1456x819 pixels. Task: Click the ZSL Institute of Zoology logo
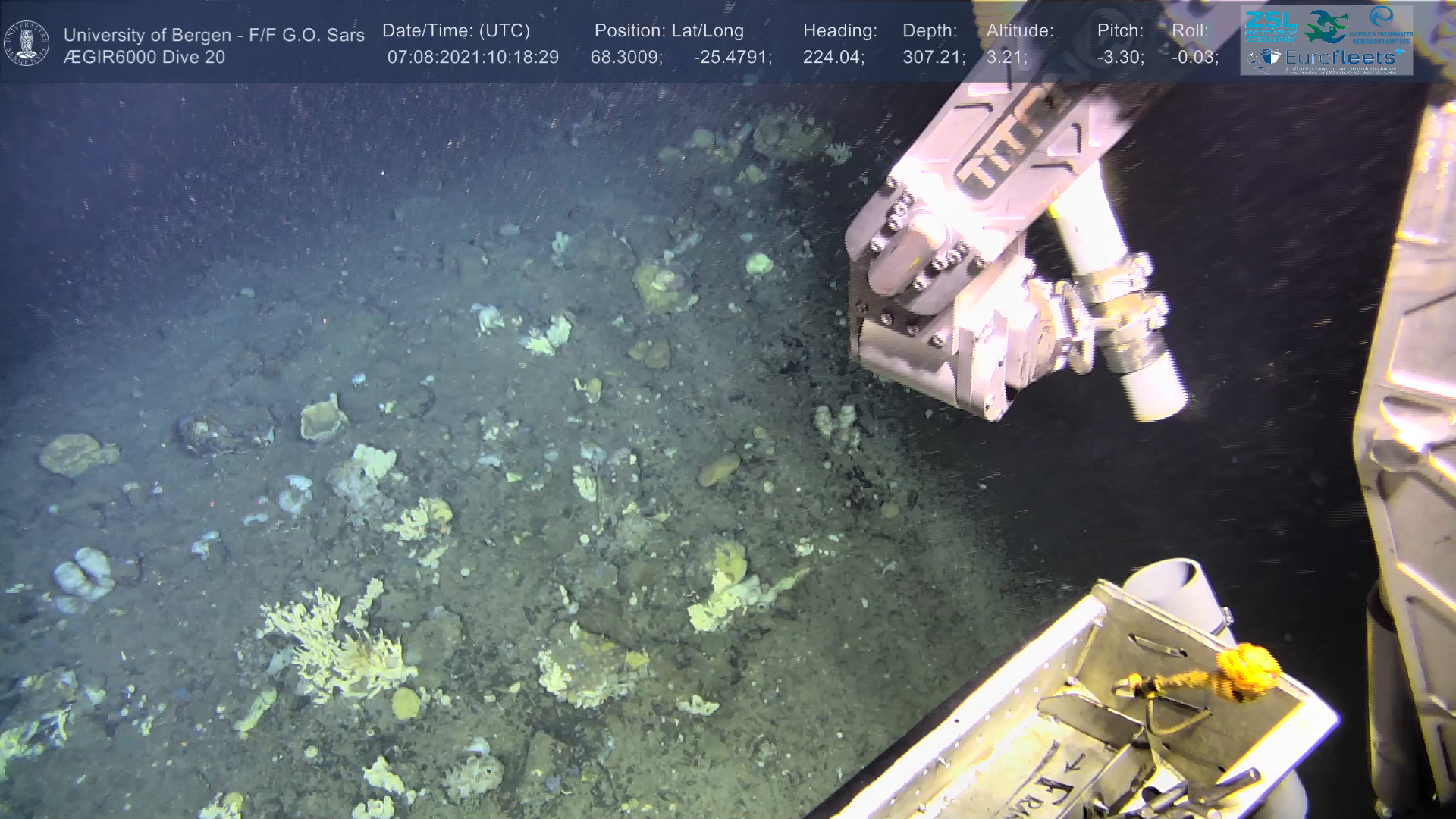(1270, 26)
